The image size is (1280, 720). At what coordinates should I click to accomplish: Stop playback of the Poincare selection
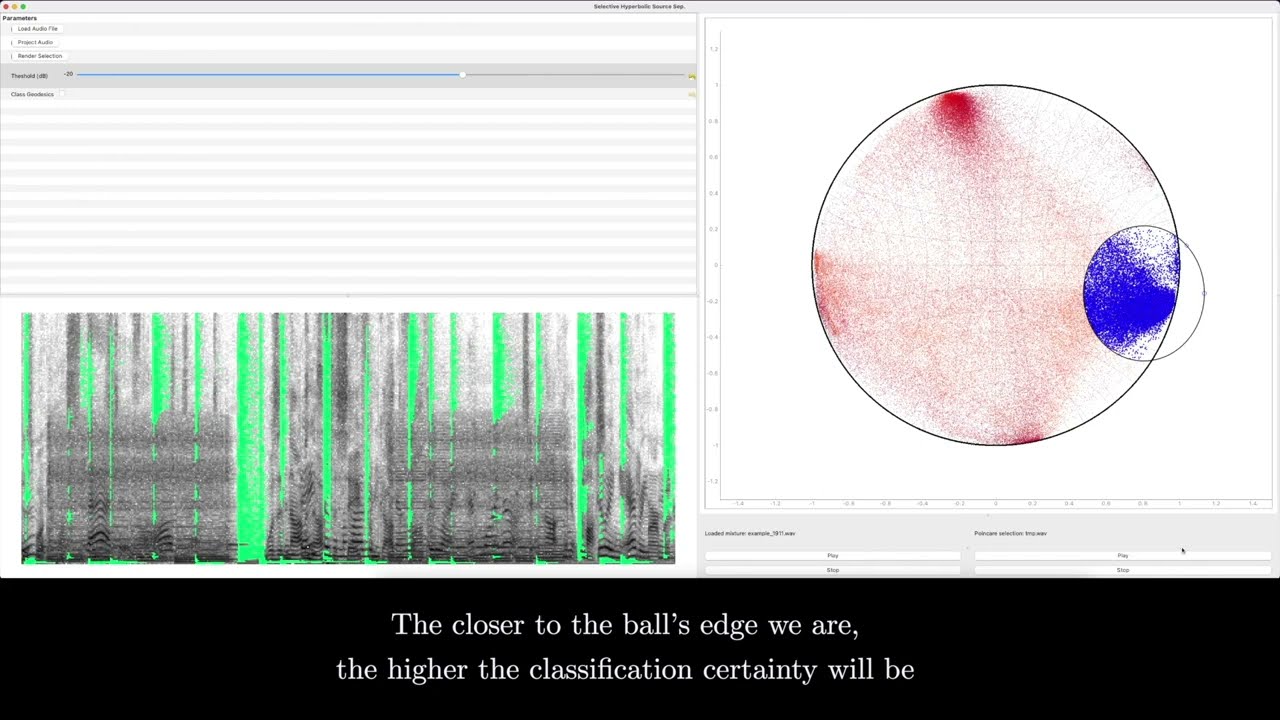1122,570
